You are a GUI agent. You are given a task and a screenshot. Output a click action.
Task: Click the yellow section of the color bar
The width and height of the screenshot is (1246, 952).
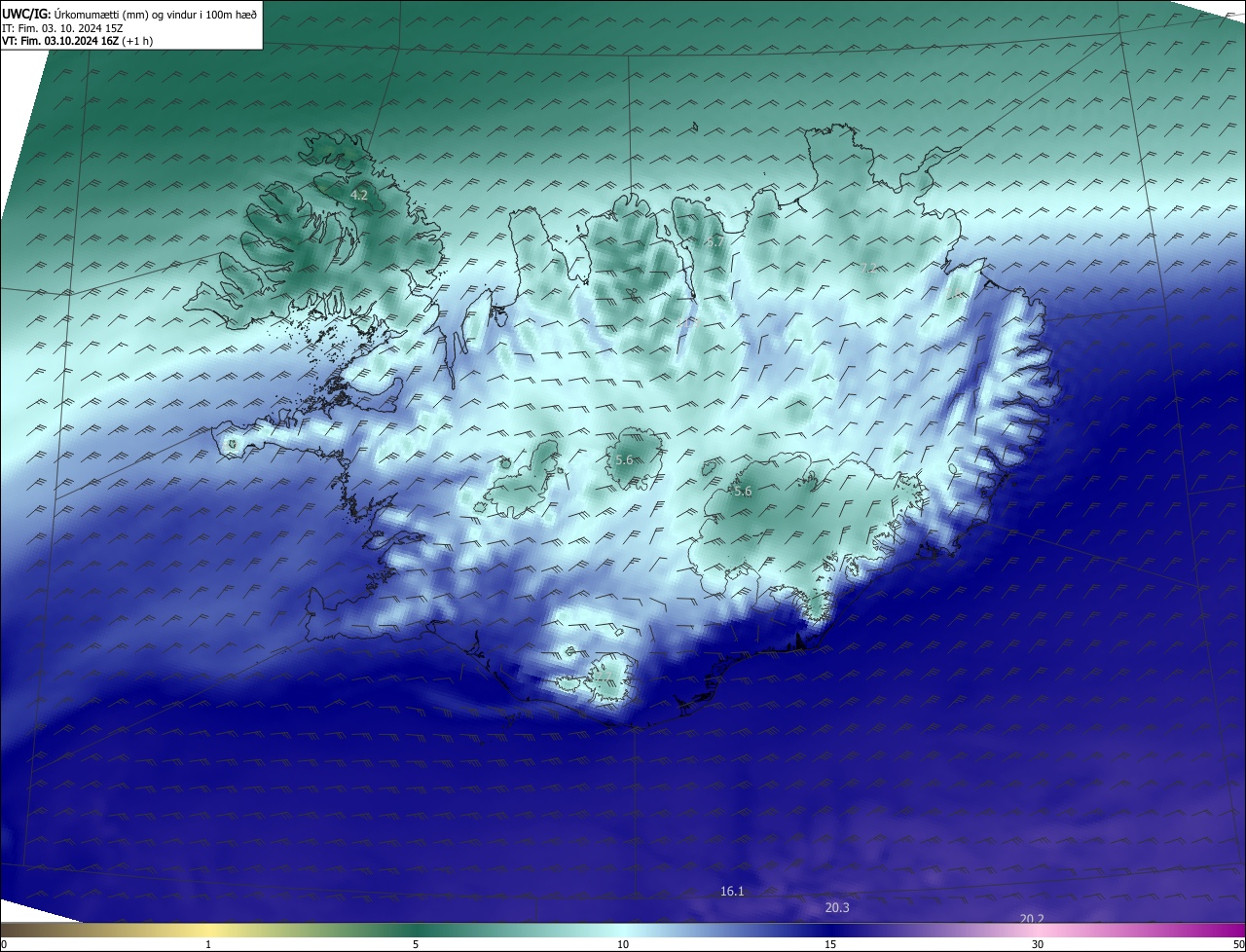point(209,930)
